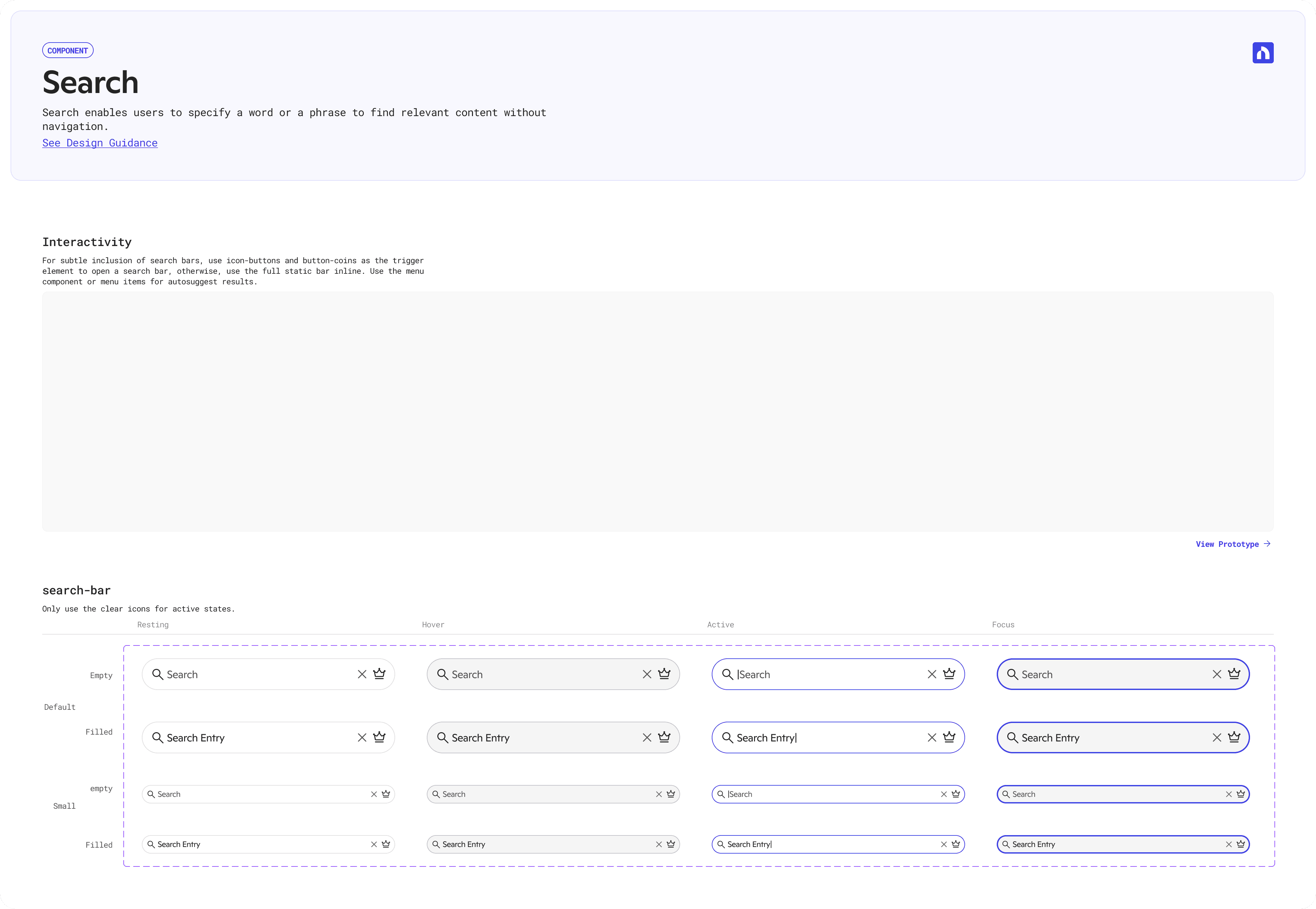
Task: Click crown icon in Focus Filled default bar
Action: click(x=1234, y=737)
